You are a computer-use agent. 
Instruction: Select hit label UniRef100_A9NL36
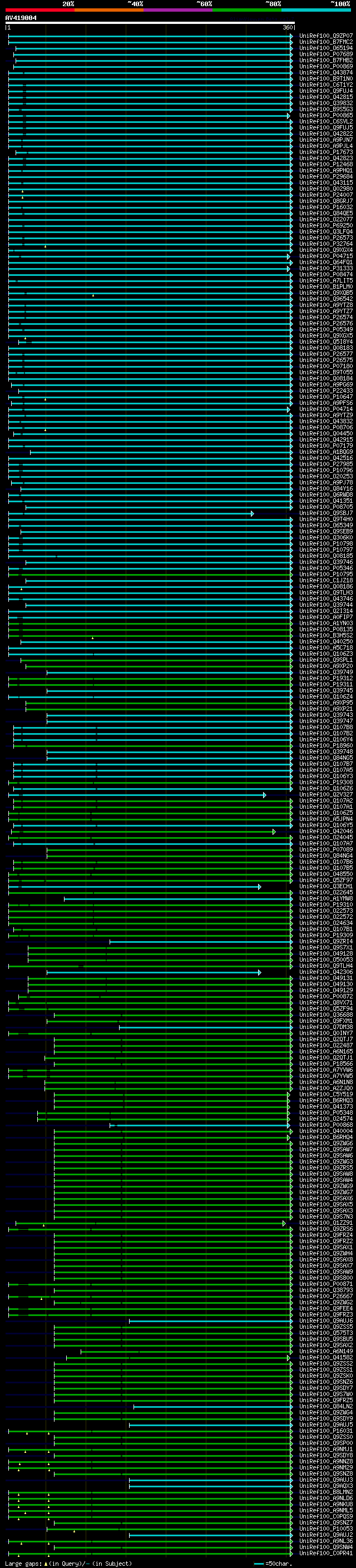(x=326, y=1541)
